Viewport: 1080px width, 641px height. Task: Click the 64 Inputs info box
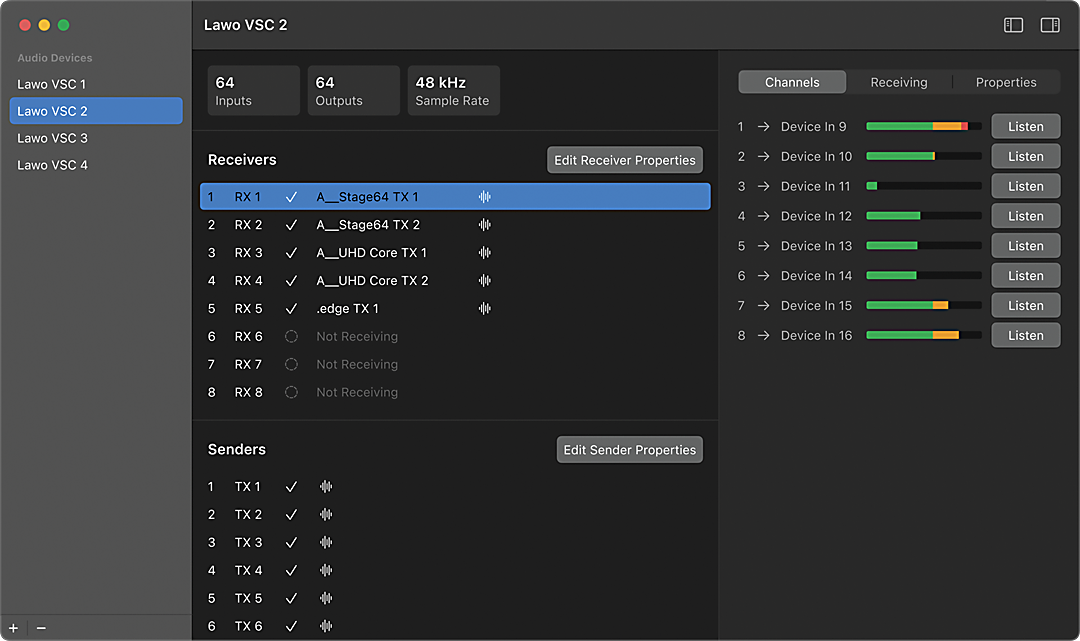point(253,90)
